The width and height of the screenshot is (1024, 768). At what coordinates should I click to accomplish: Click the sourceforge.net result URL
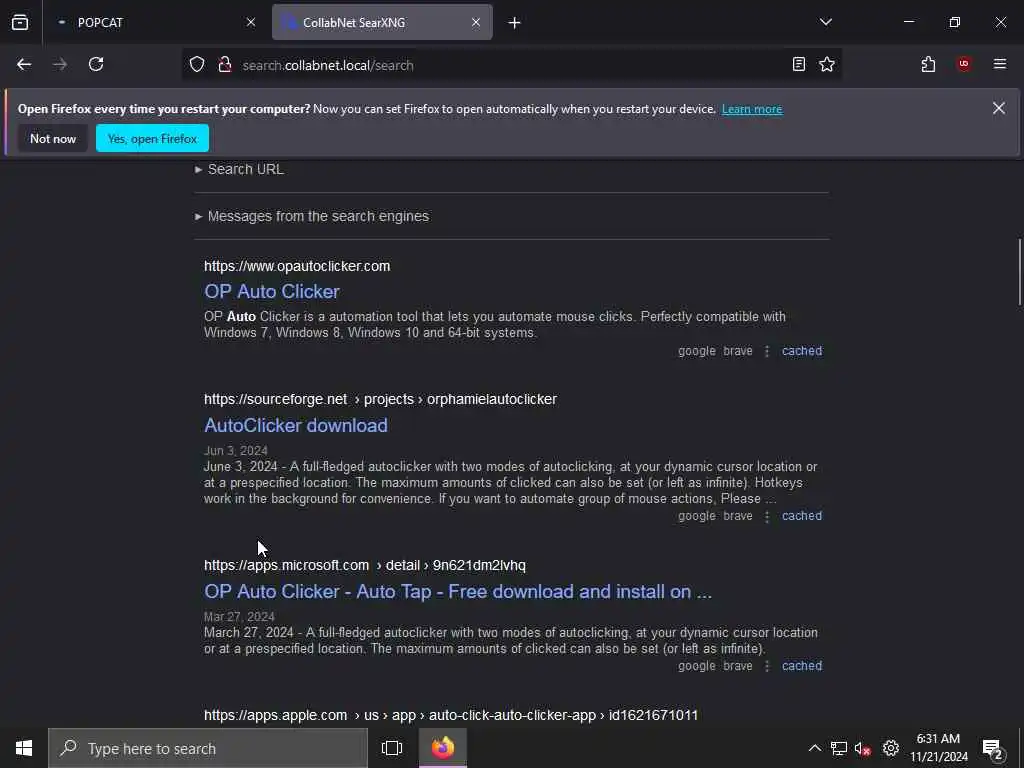[380, 399]
